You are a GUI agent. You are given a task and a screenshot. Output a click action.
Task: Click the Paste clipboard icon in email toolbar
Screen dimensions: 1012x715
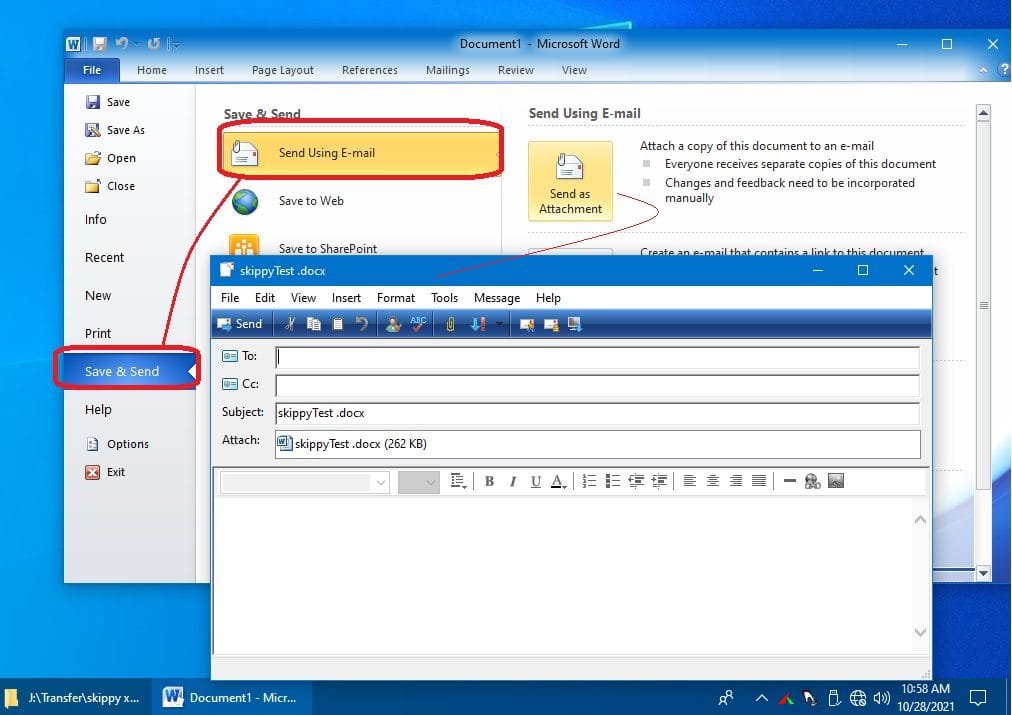point(337,324)
